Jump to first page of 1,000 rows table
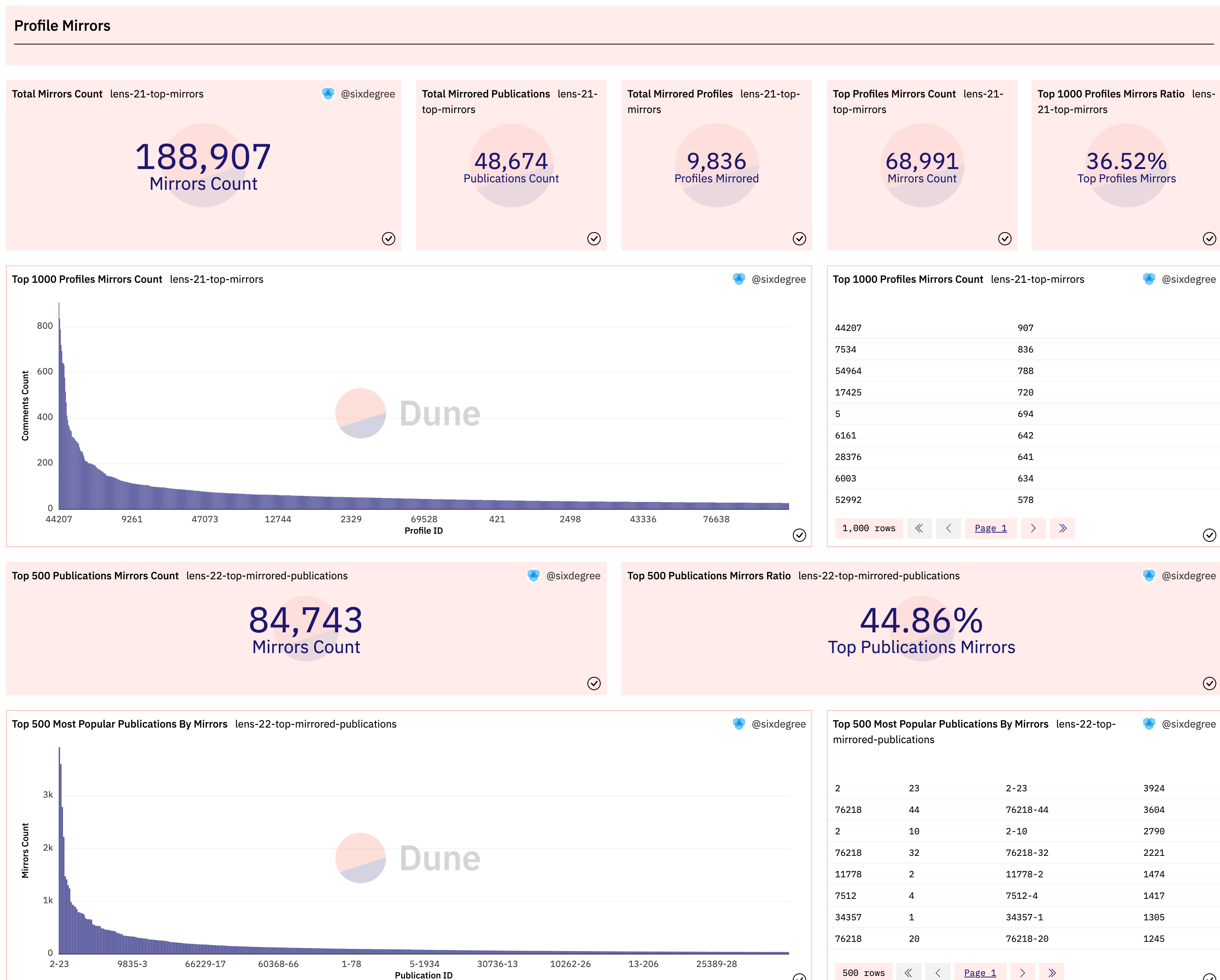Image resolution: width=1220 pixels, height=980 pixels. [919, 528]
